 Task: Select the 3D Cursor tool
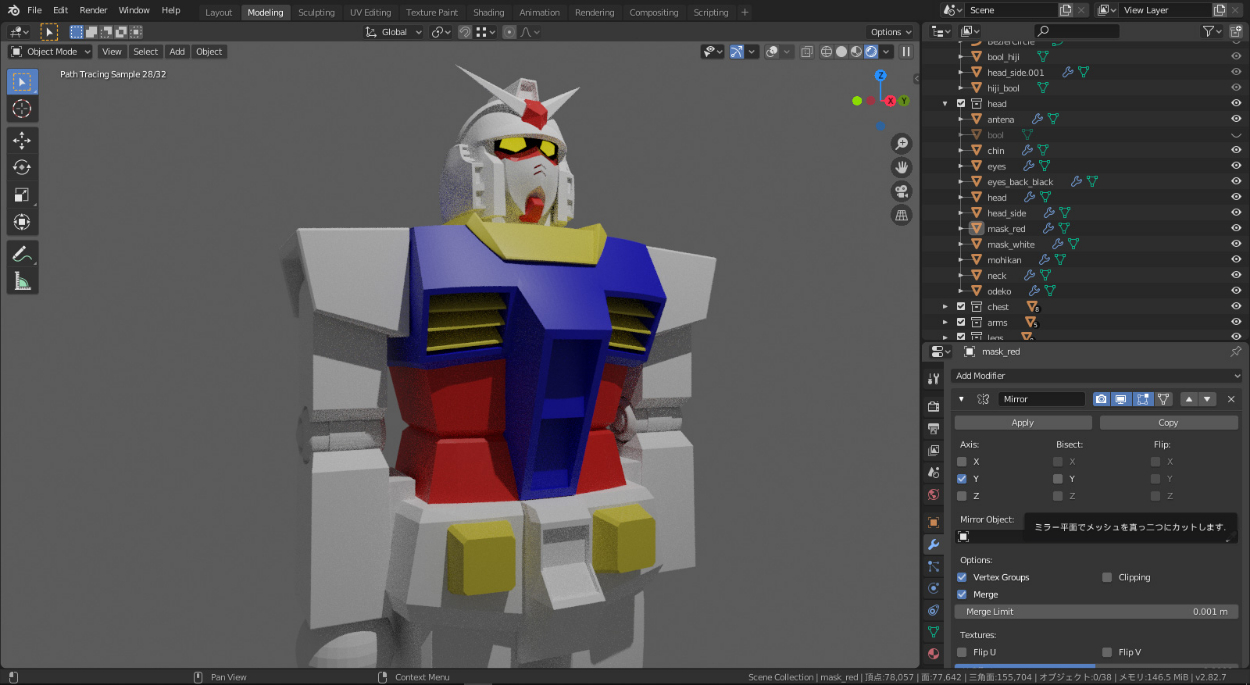point(22,108)
